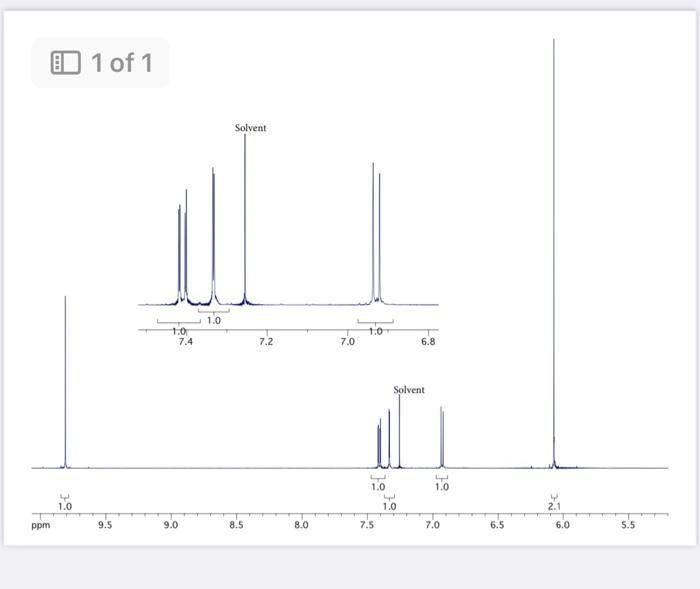Click the solvent peak line in the inset
Viewport: 700px width, 589px height.
click(245, 219)
